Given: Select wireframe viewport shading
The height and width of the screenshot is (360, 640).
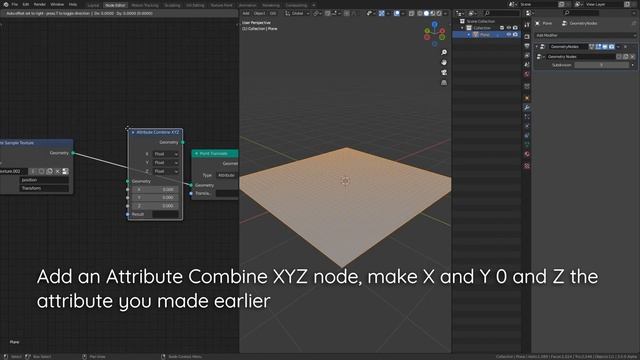Looking at the screenshot, I should click(420, 13).
